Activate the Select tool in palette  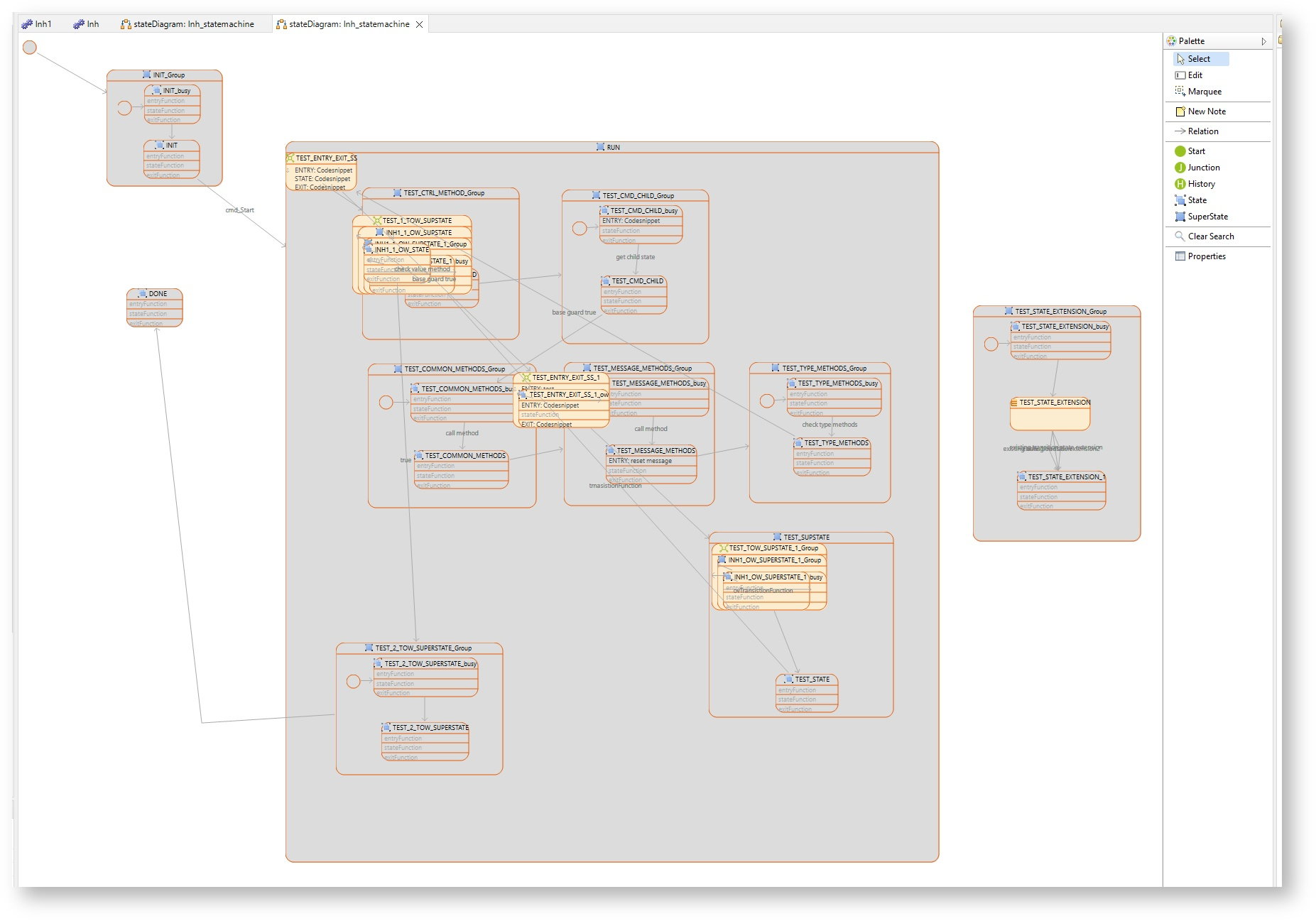click(x=1198, y=59)
